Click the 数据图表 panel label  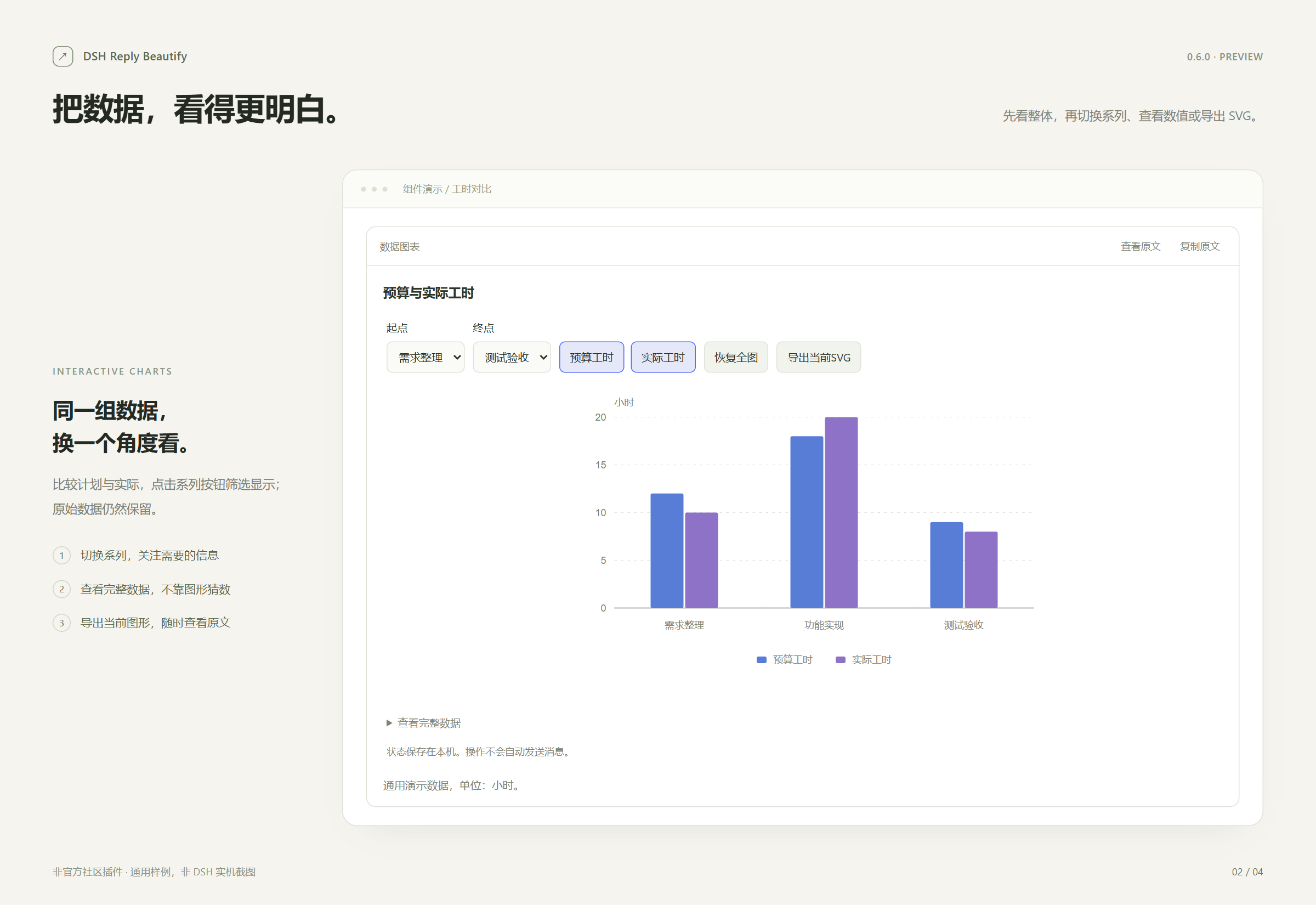(400, 247)
